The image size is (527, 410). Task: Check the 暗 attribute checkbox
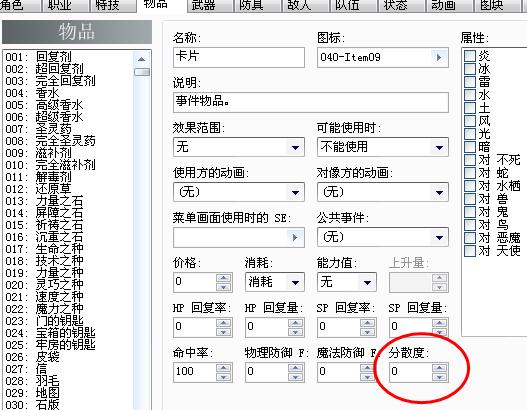click(x=470, y=147)
